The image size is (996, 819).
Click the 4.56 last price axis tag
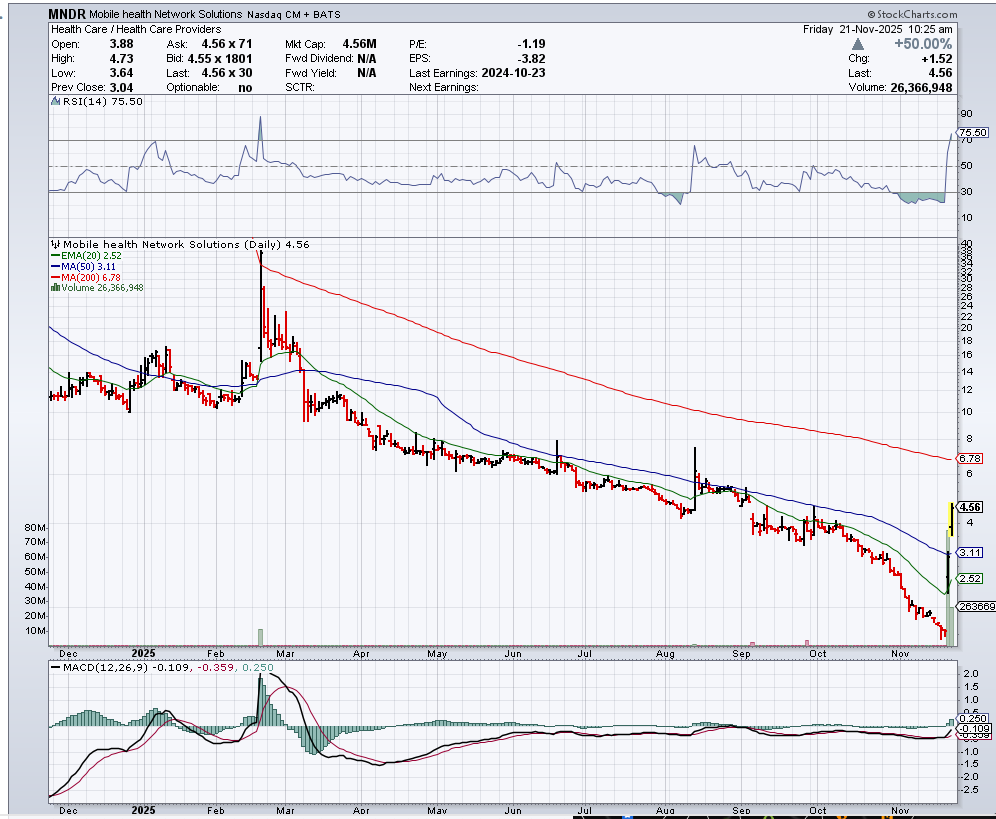coord(972,506)
